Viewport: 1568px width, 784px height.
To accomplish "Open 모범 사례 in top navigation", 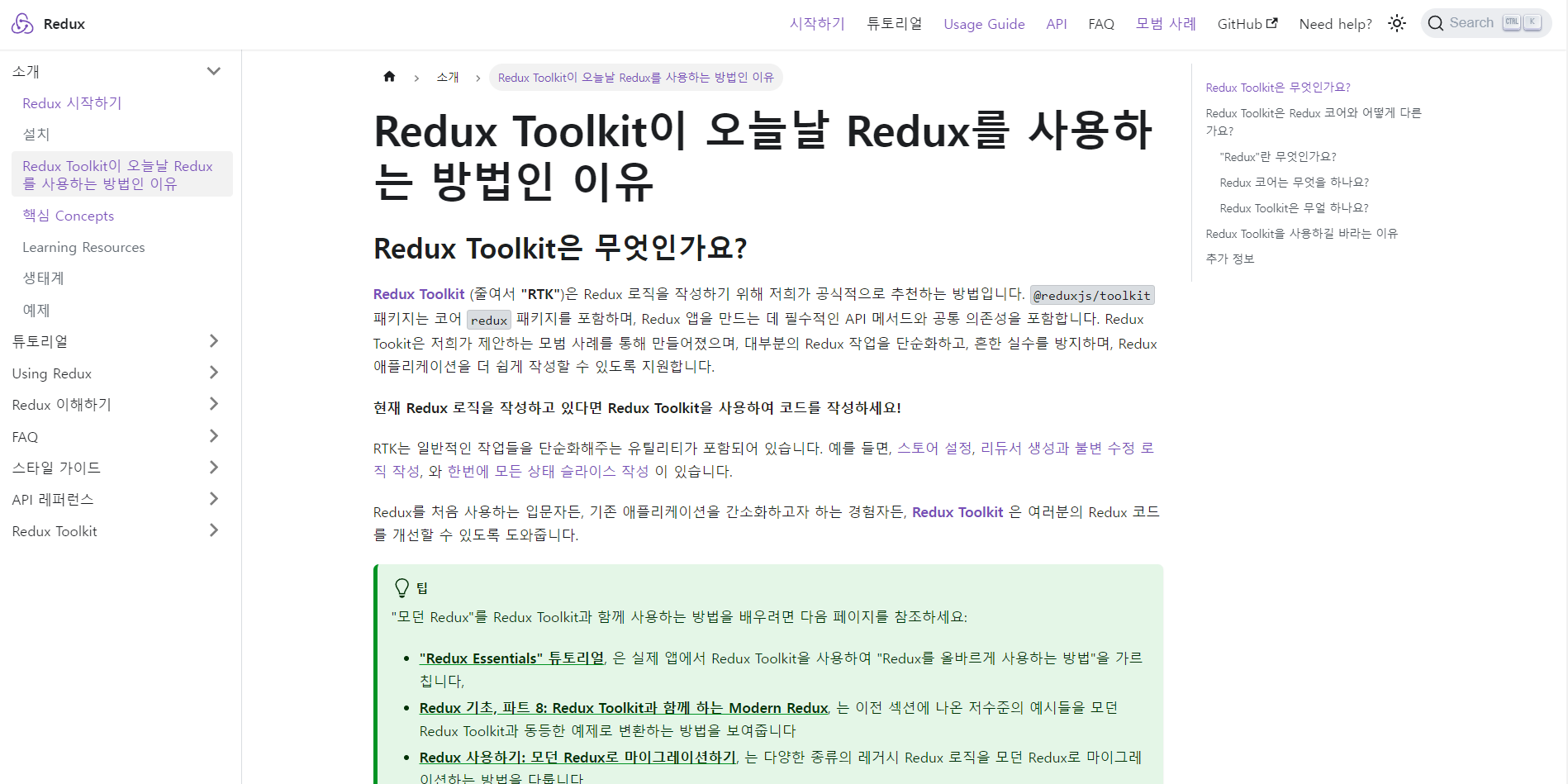I will (1166, 24).
